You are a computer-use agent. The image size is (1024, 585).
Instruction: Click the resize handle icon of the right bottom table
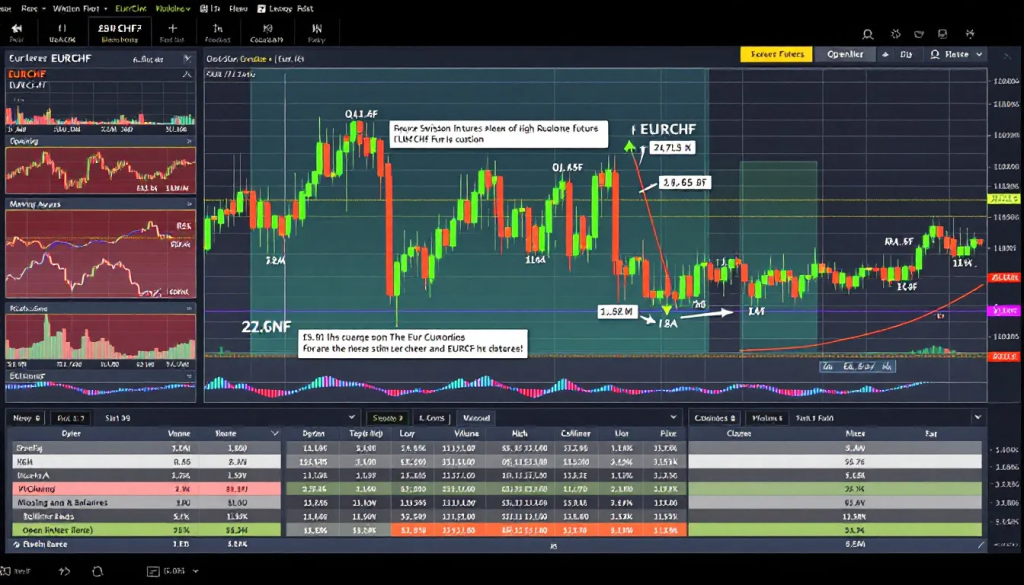(x=981, y=544)
